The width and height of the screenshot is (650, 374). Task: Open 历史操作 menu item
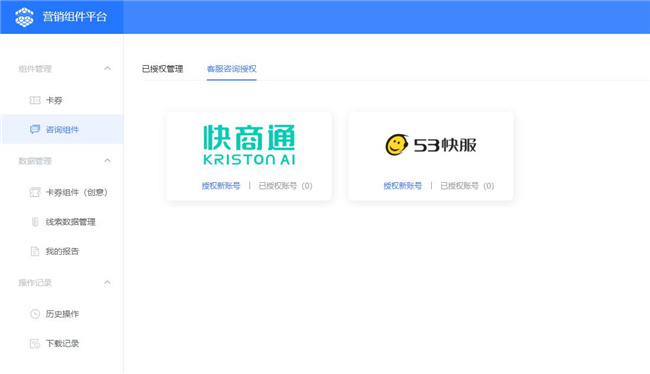(62, 314)
